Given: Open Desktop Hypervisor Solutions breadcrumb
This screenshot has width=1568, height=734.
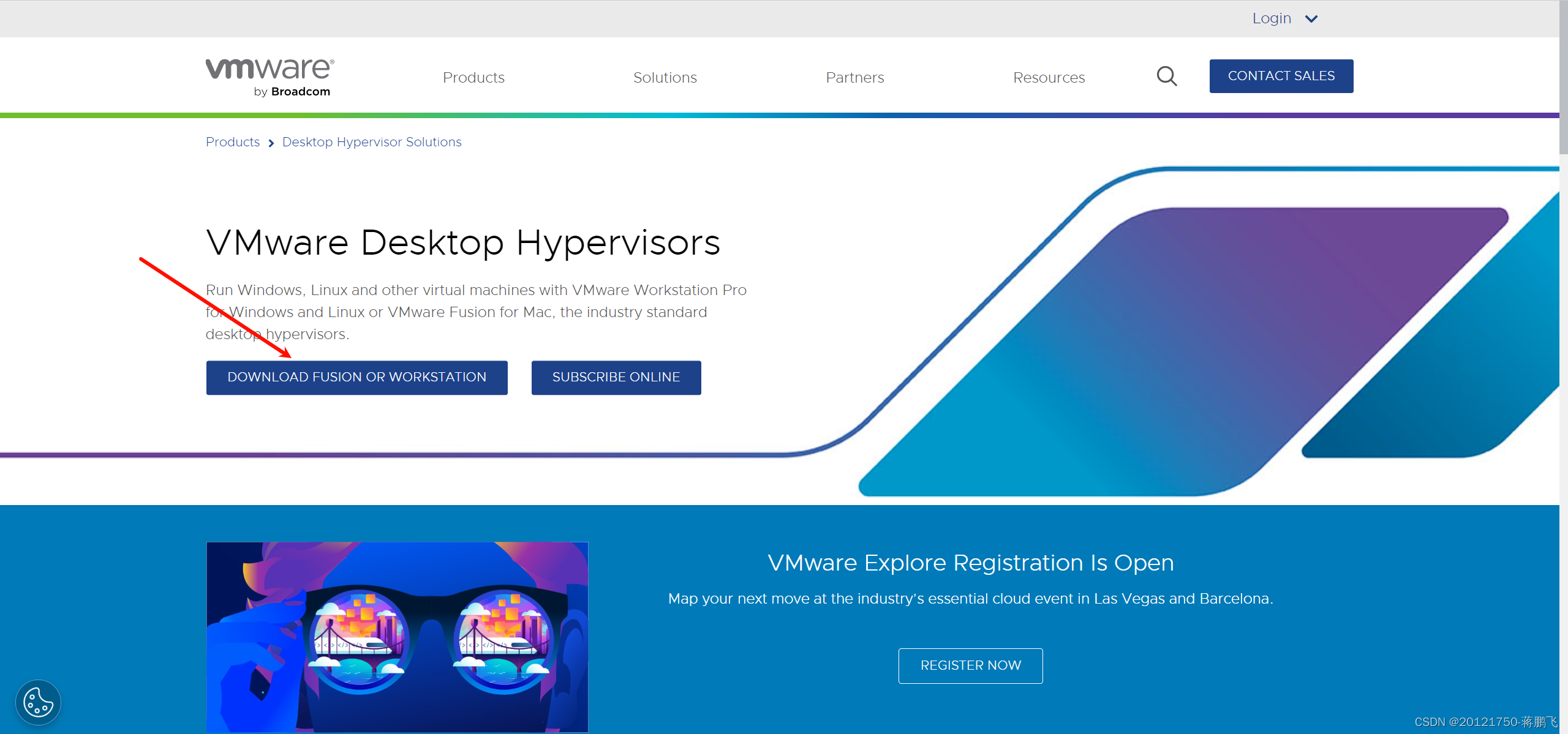Looking at the screenshot, I should click(372, 142).
